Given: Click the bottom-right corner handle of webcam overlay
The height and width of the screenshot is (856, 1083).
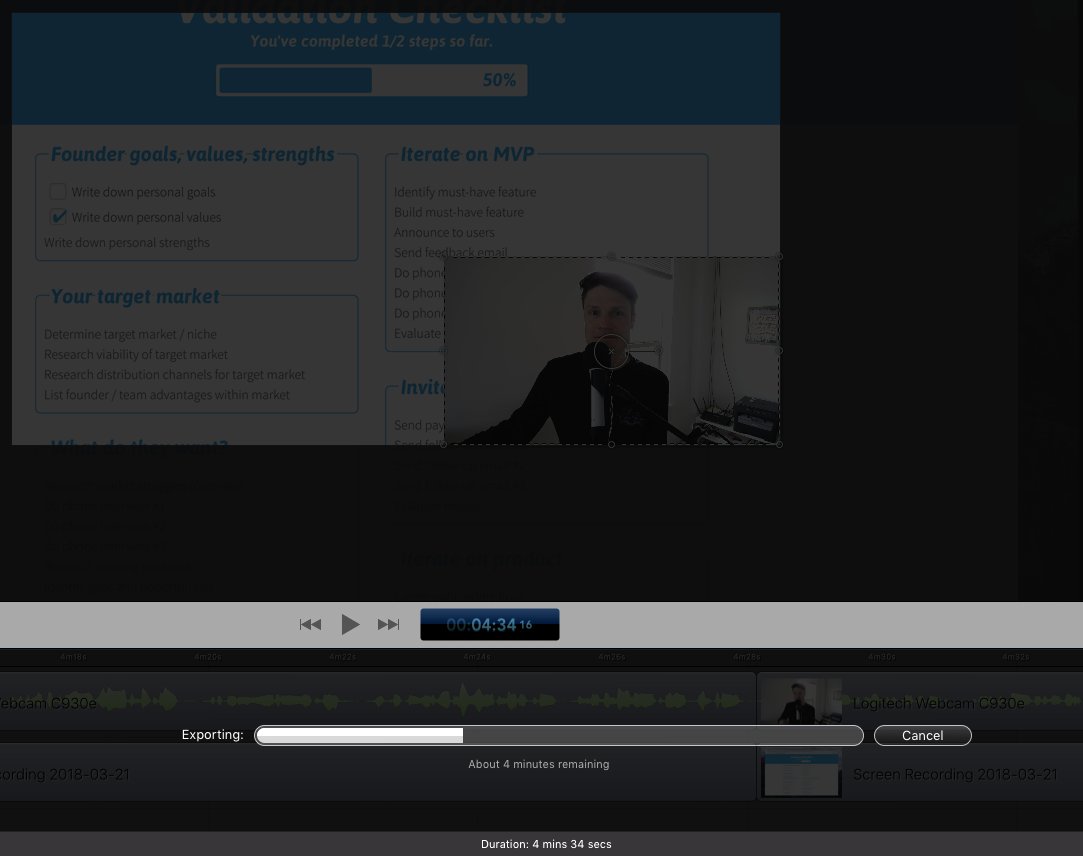Looking at the screenshot, I should click(779, 444).
